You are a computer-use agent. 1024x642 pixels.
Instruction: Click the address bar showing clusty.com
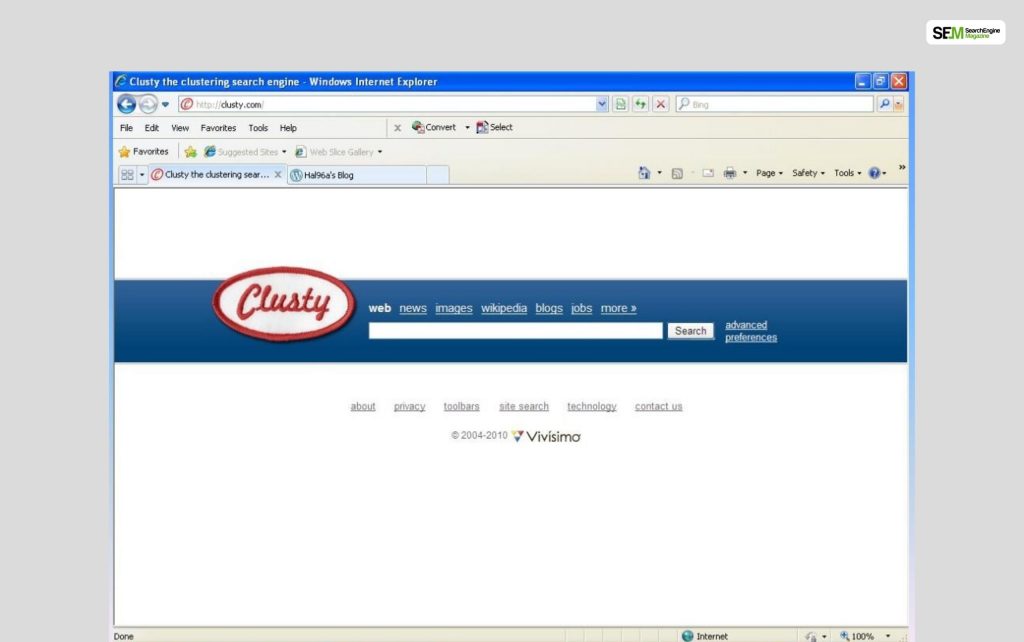point(387,104)
